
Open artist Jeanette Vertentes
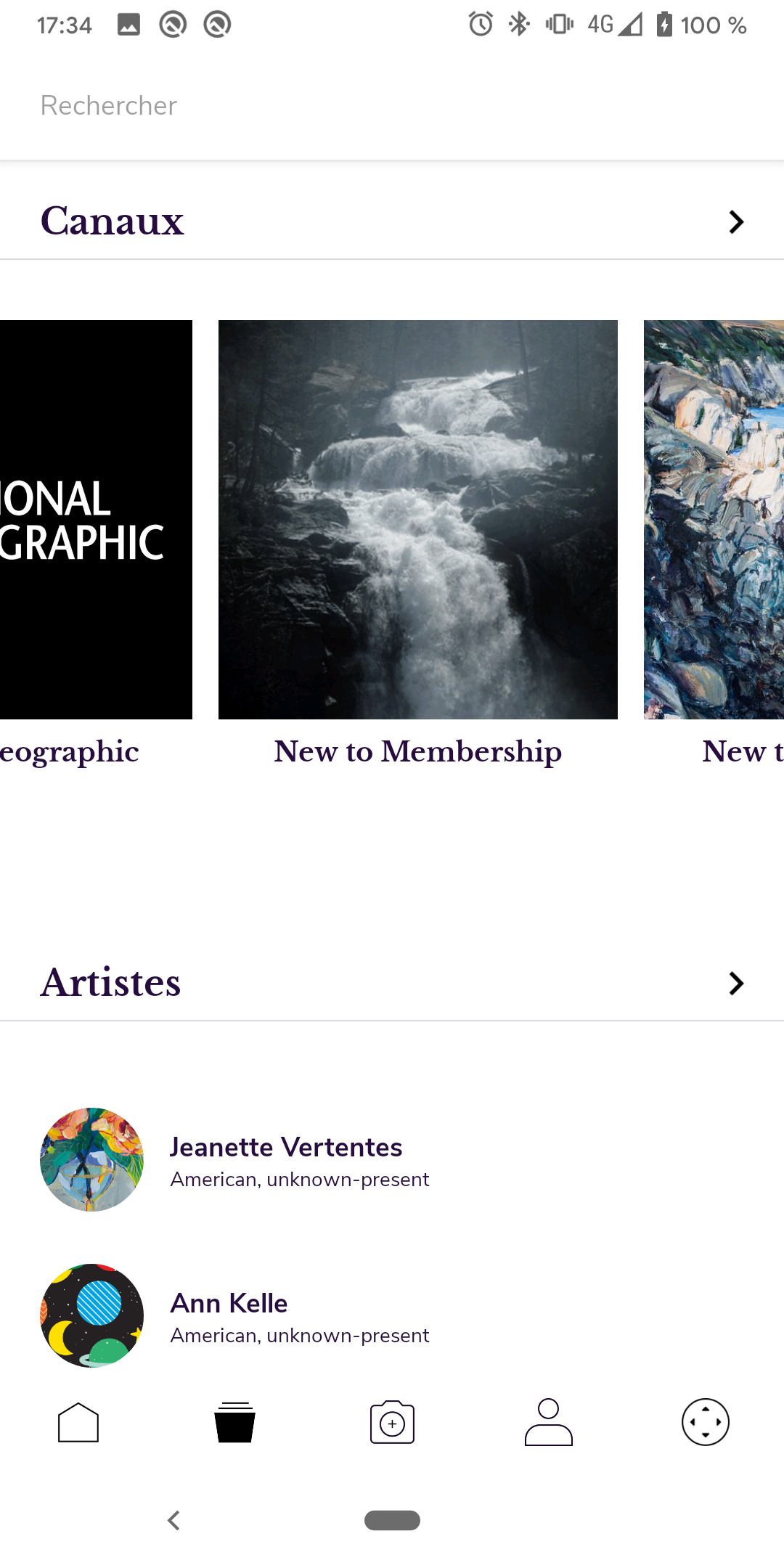286,1148
